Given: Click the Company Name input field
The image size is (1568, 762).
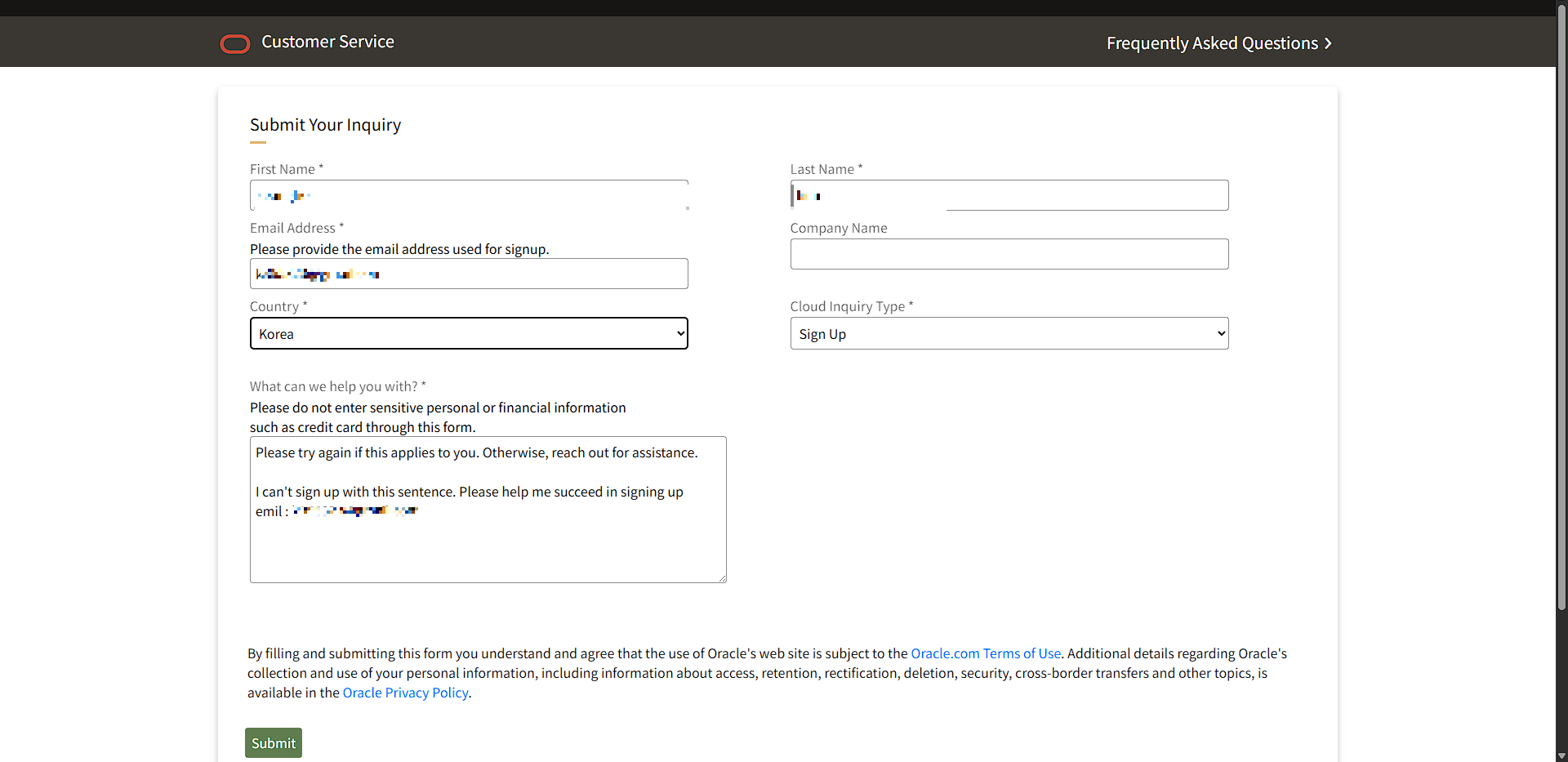Looking at the screenshot, I should tap(1009, 254).
